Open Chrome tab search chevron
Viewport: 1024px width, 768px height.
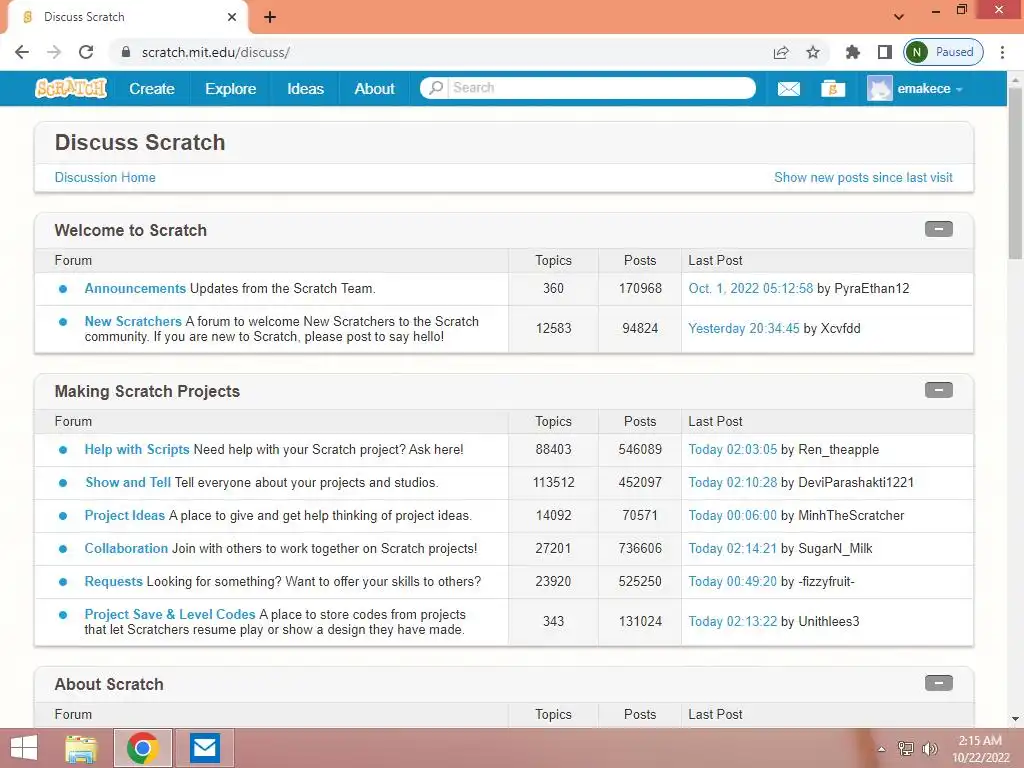(x=899, y=17)
